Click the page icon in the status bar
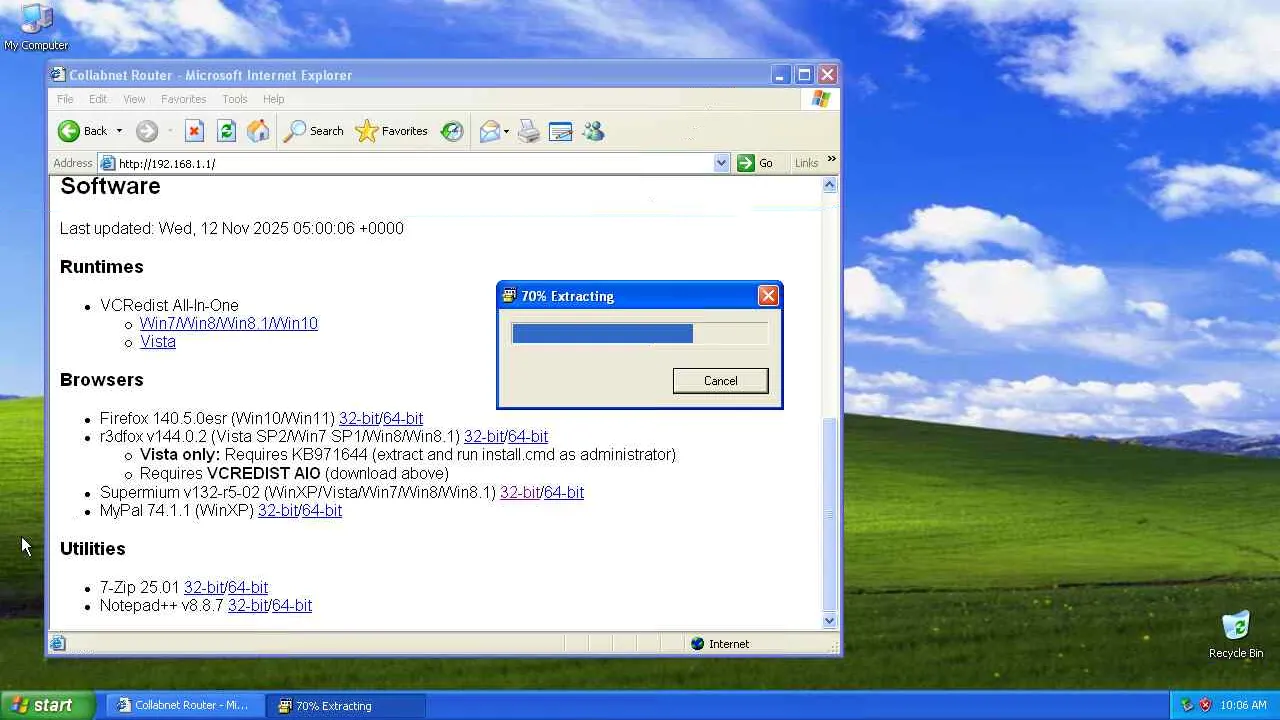The width and height of the screenshot is (1280, 720). click(58, 644)
